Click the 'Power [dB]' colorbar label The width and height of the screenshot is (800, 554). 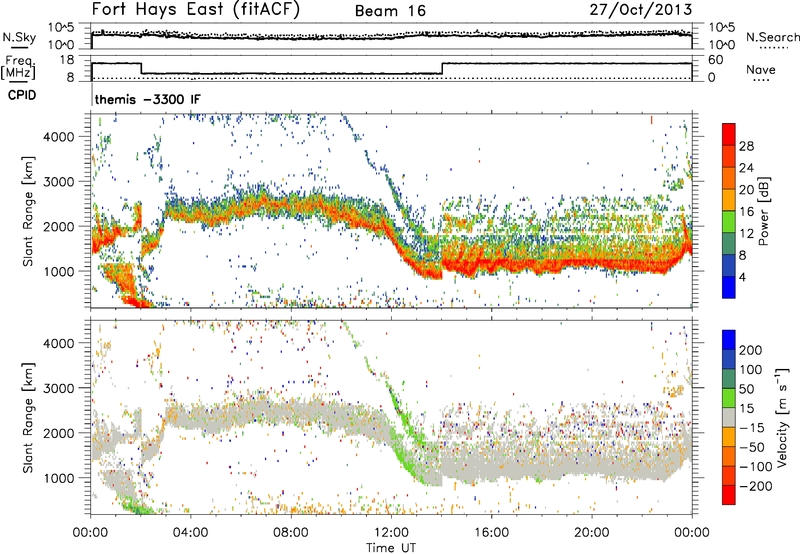764,211
